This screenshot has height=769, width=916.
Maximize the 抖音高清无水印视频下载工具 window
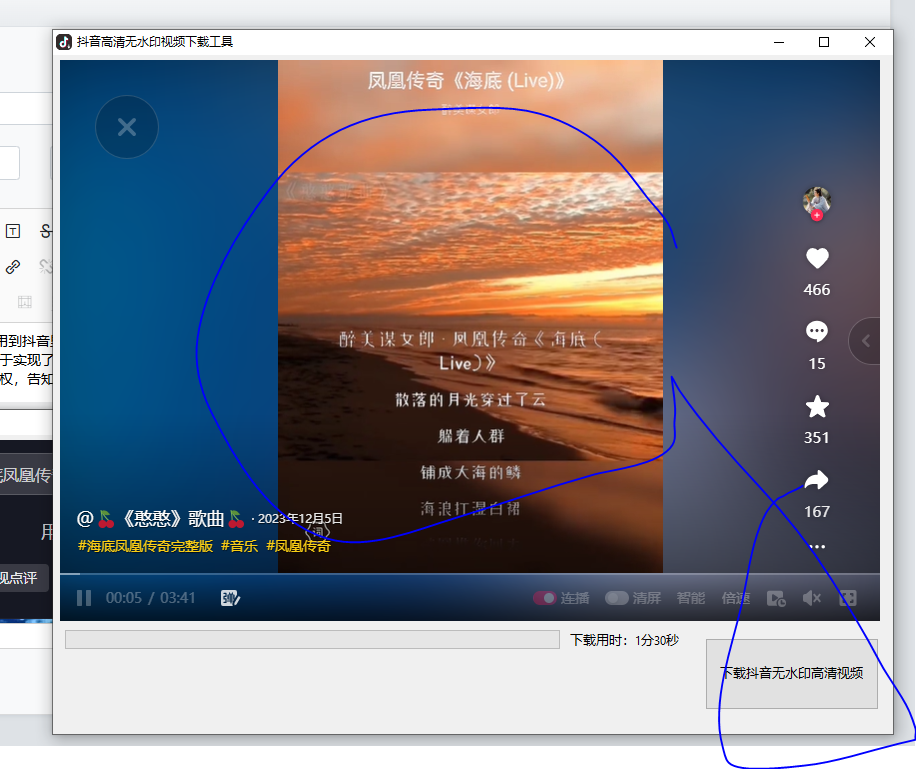coord(824,42)
